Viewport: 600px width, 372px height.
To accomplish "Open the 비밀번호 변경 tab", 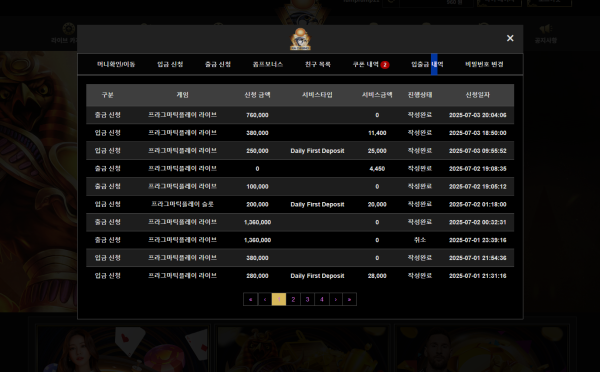I will click(484, 64).
